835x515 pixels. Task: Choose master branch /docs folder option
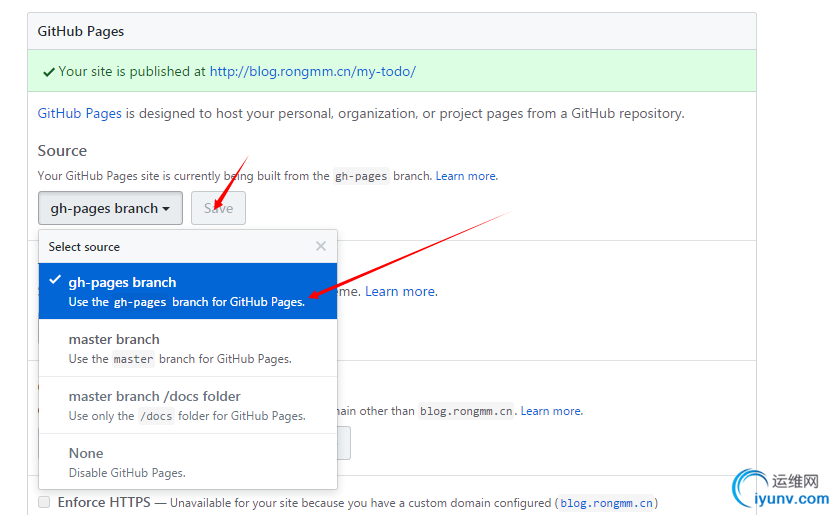pyautogui.click(x=188, y=405)
